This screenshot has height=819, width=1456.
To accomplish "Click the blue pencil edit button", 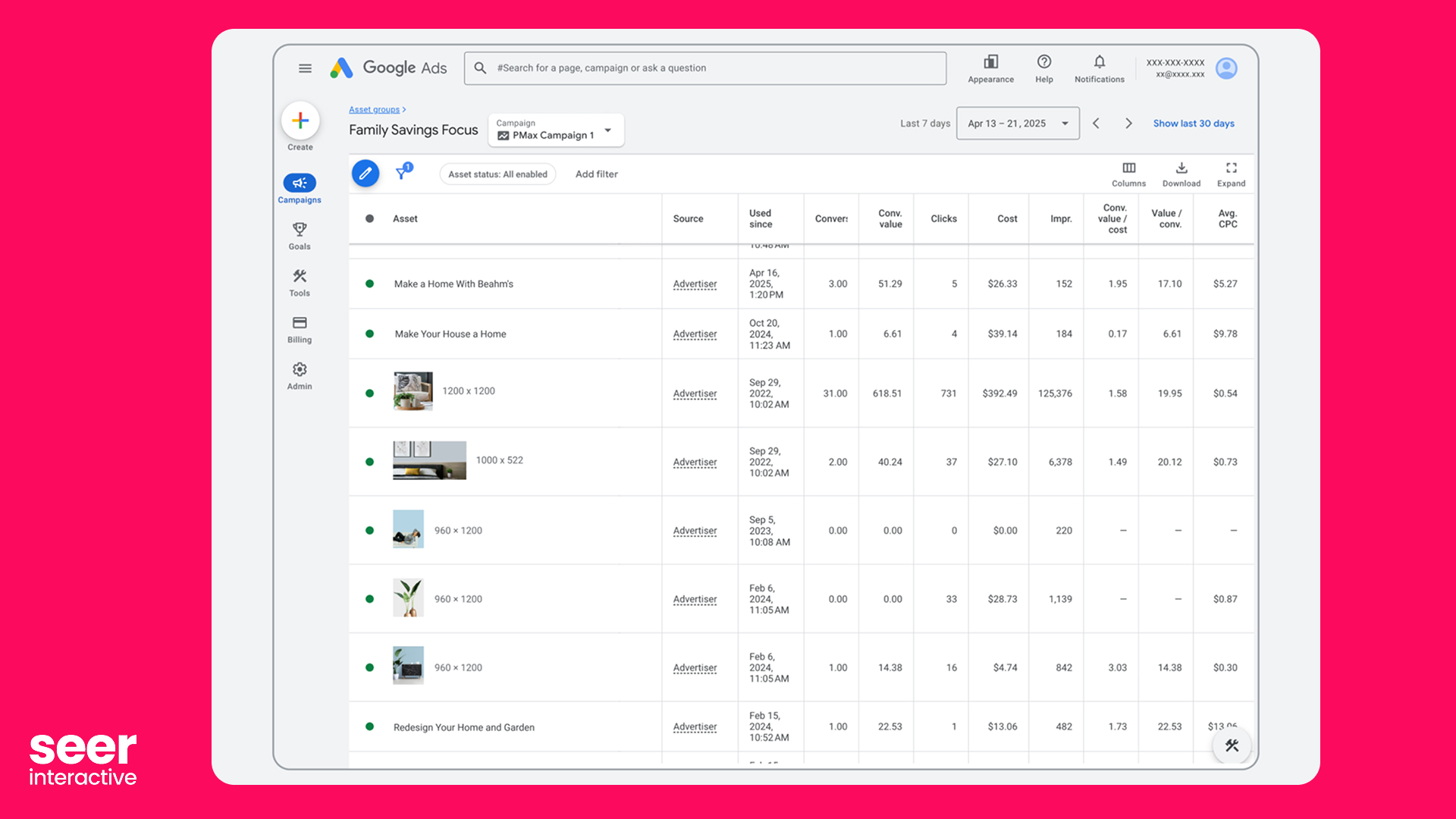I will 366,174.
